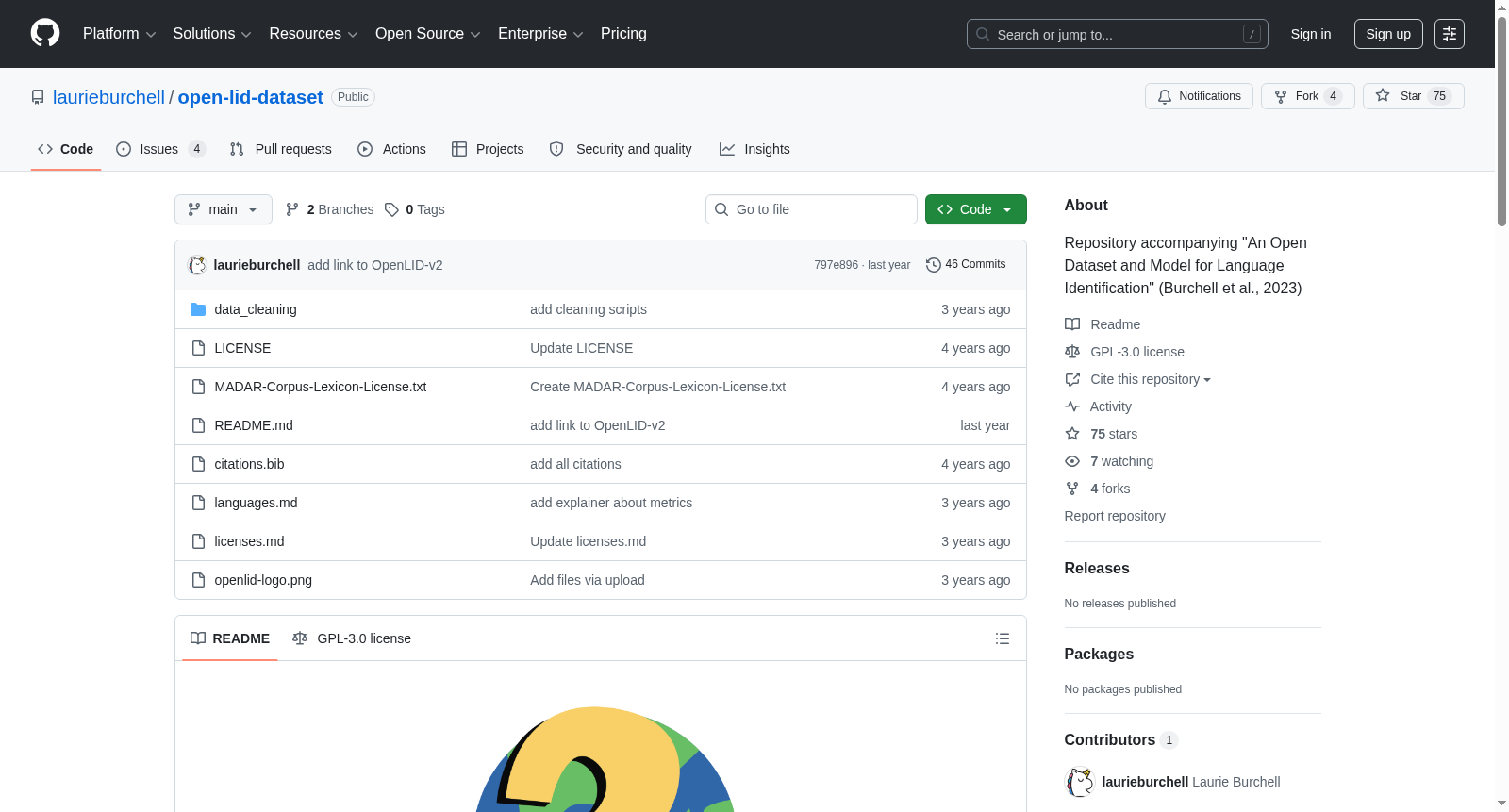
Task: Expand Cite this repository dropdown
Action: point(1151,379)
